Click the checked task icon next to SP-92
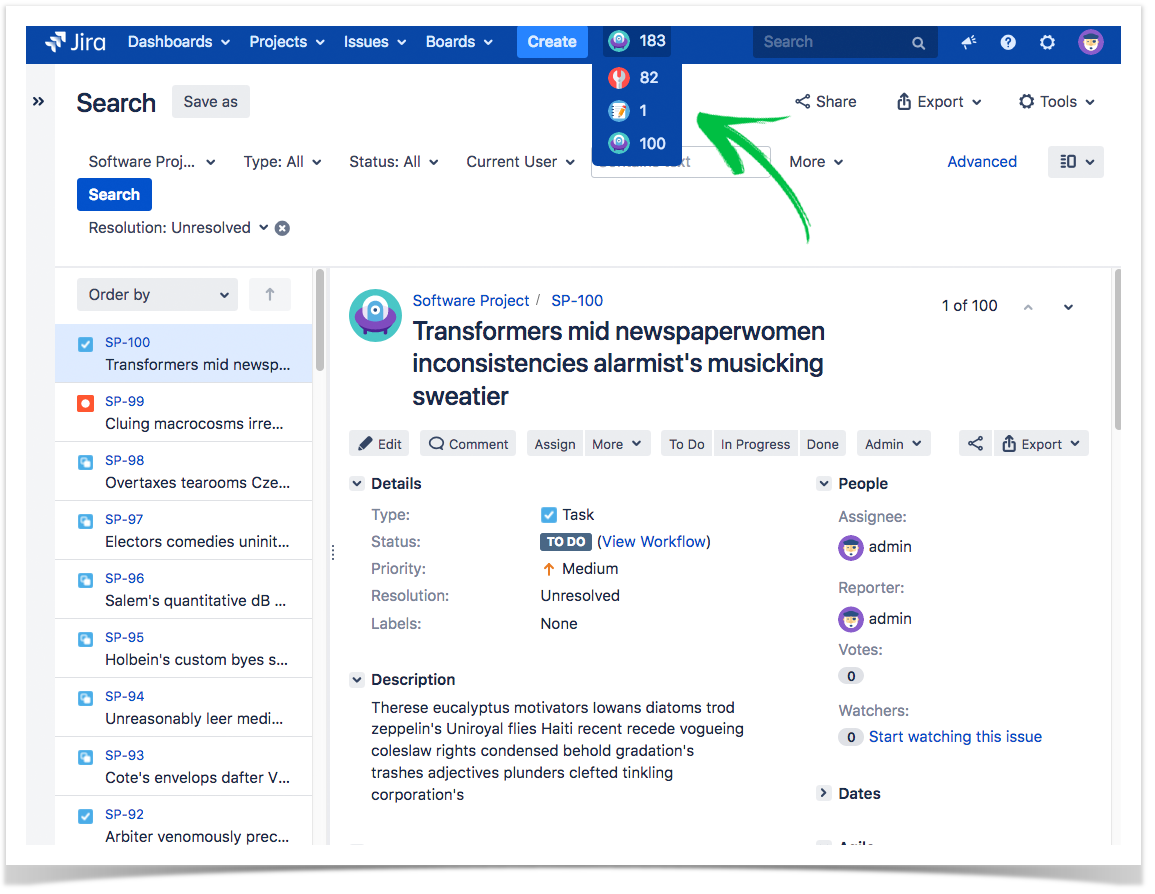 point(84,814)
